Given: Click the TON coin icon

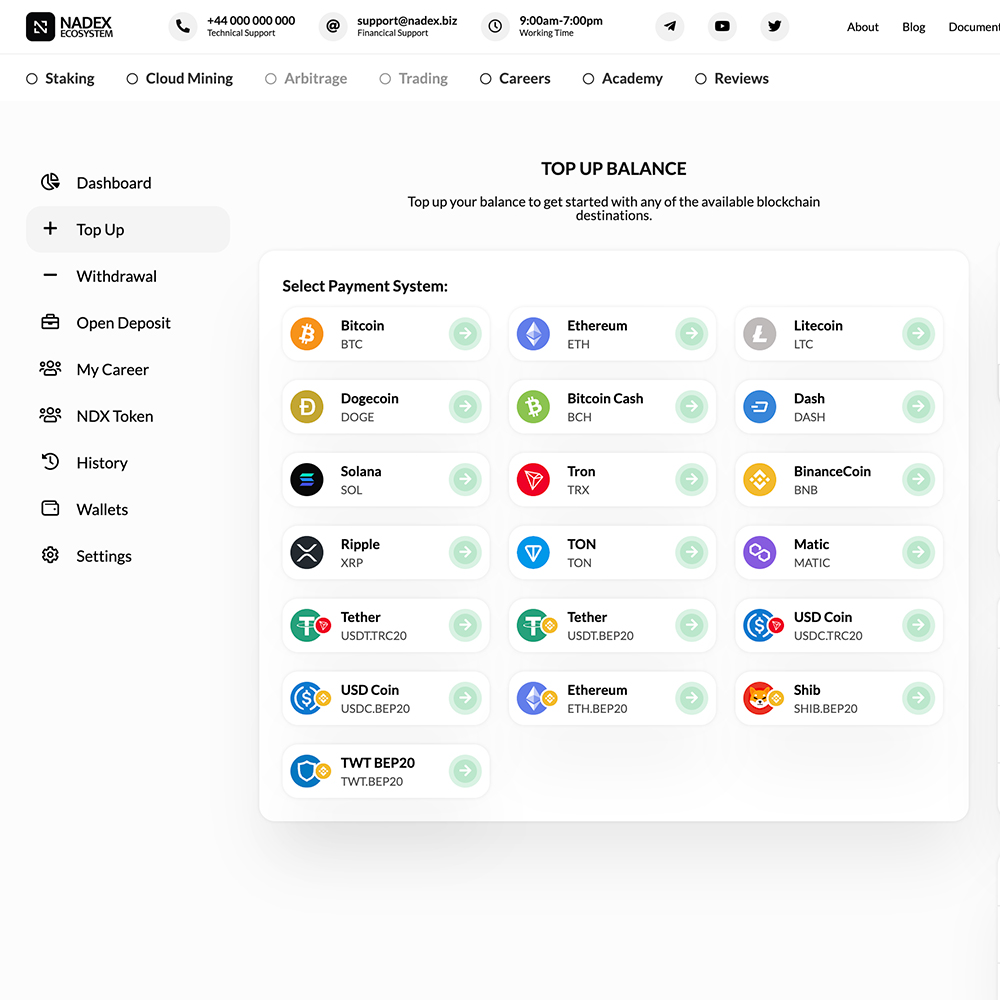Looking at the screenshot, I should 533,552.
